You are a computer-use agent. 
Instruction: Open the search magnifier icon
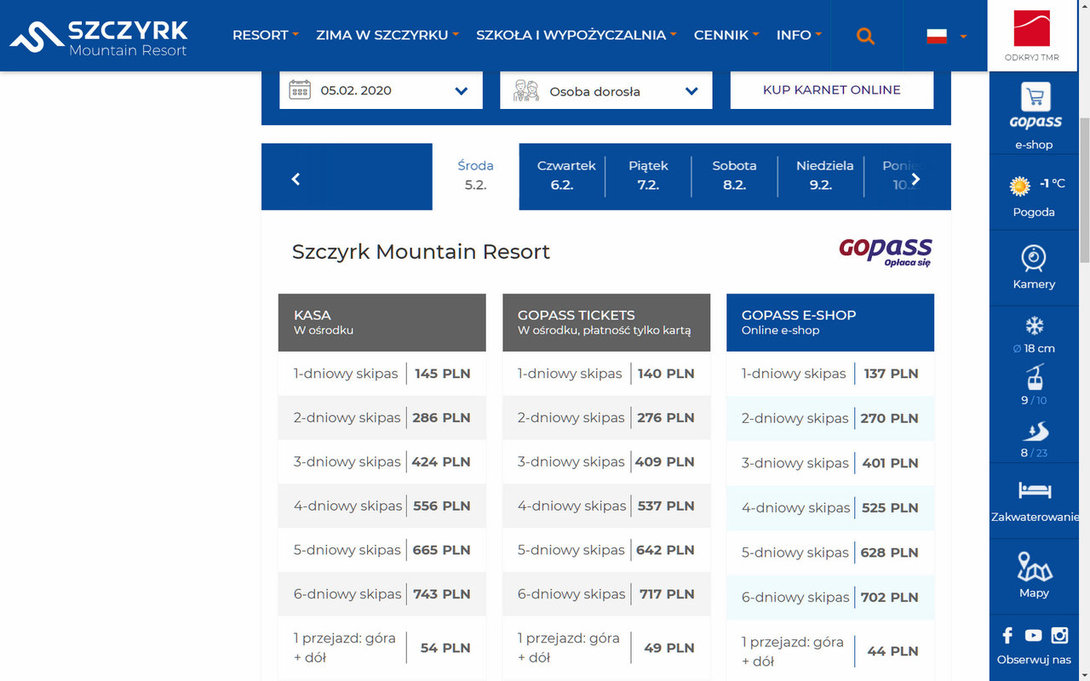click(x=865, y=35)
